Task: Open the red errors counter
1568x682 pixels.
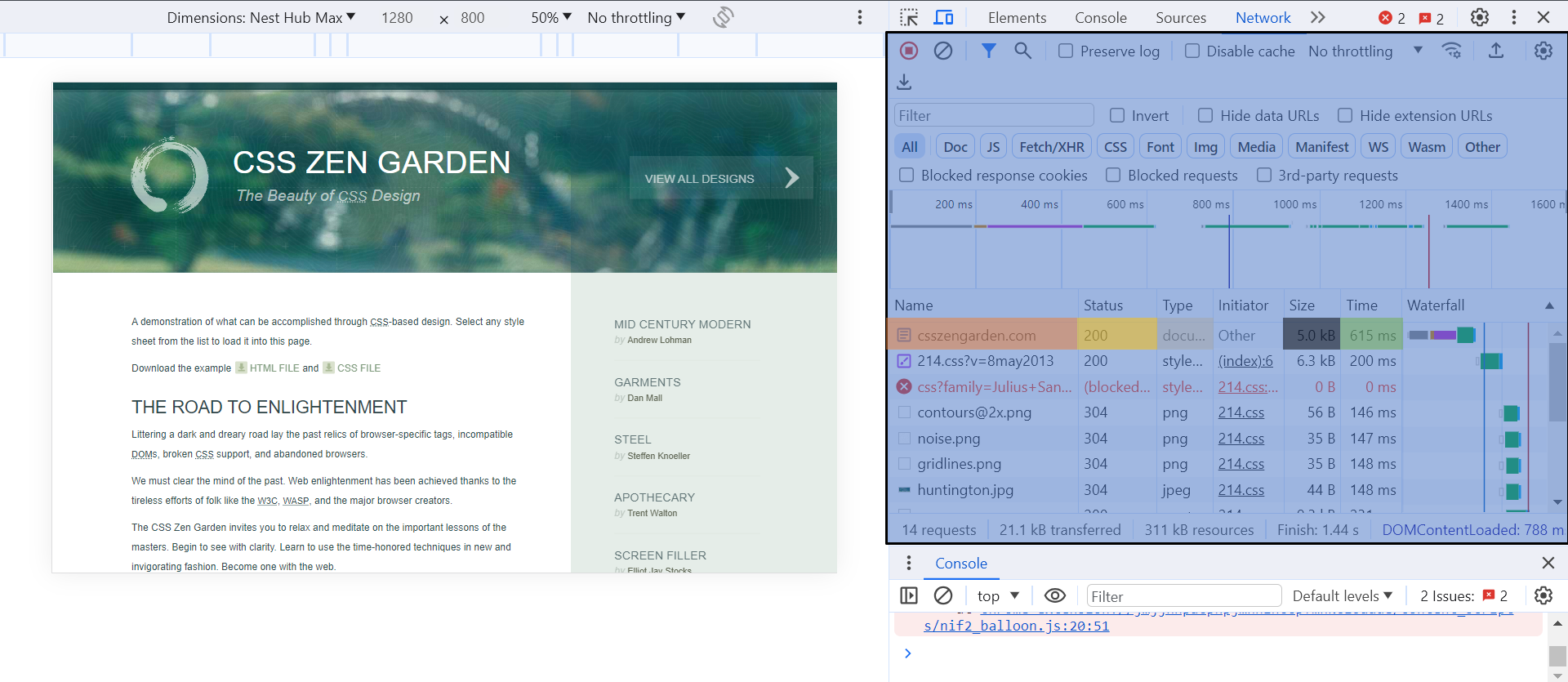Action: [x=1392, y=18]
